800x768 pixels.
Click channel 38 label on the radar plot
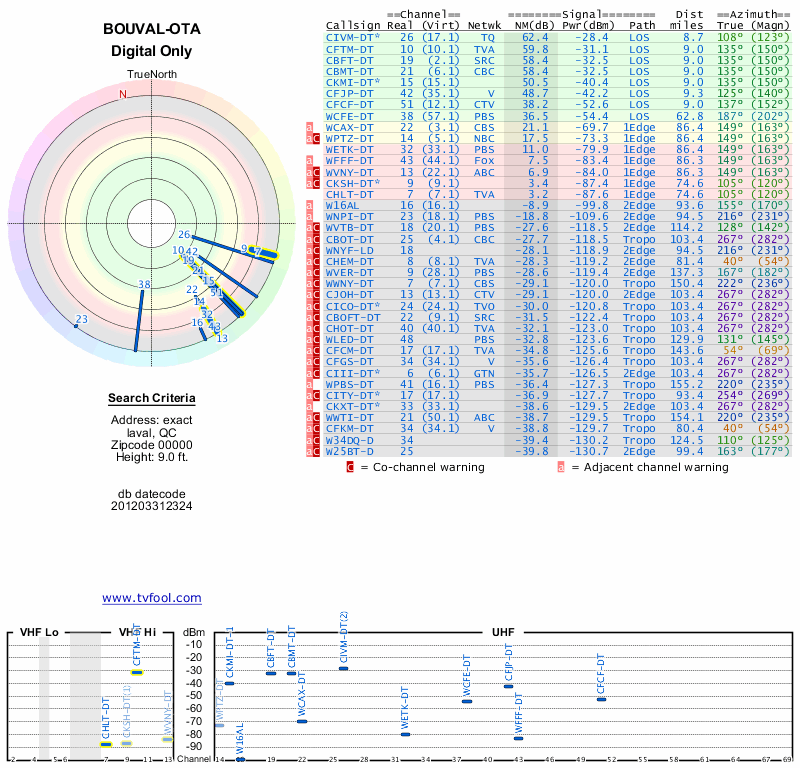click(x=144, y=285)
